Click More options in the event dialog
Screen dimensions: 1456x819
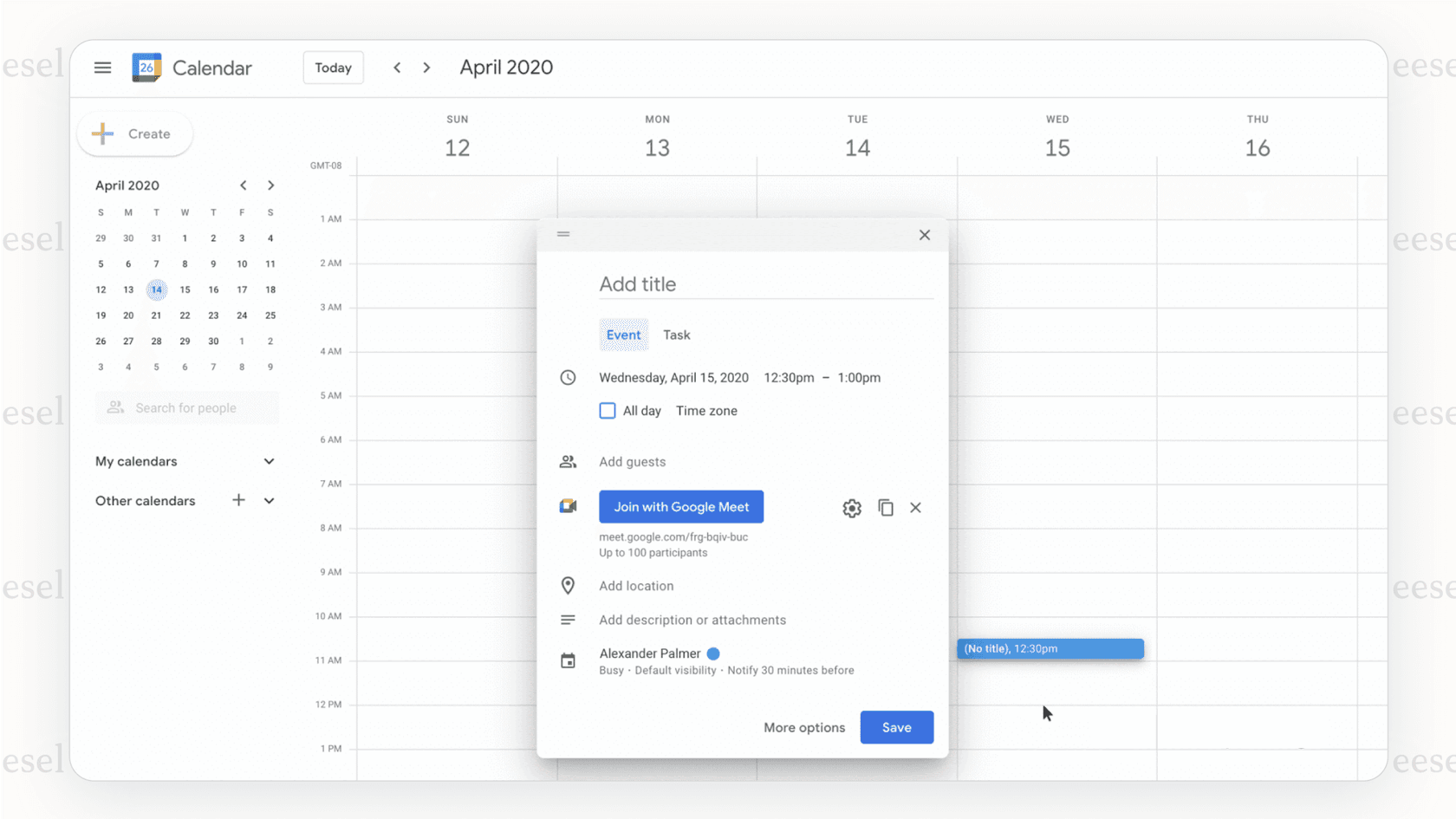point(803,727)
